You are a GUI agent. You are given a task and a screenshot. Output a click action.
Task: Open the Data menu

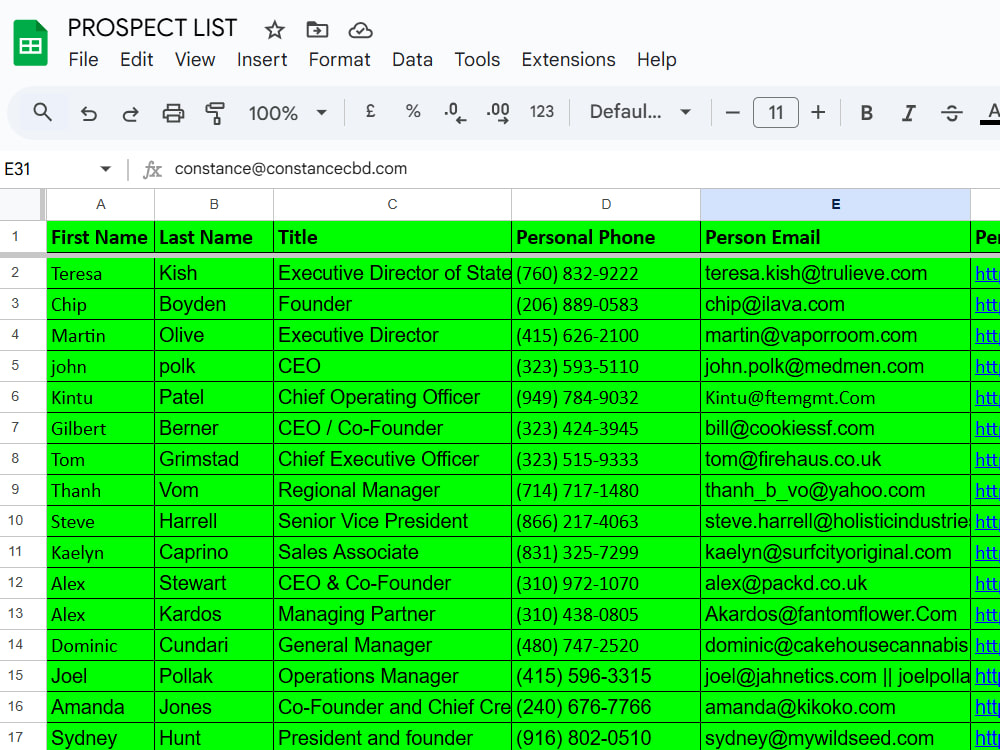(412, 59)
